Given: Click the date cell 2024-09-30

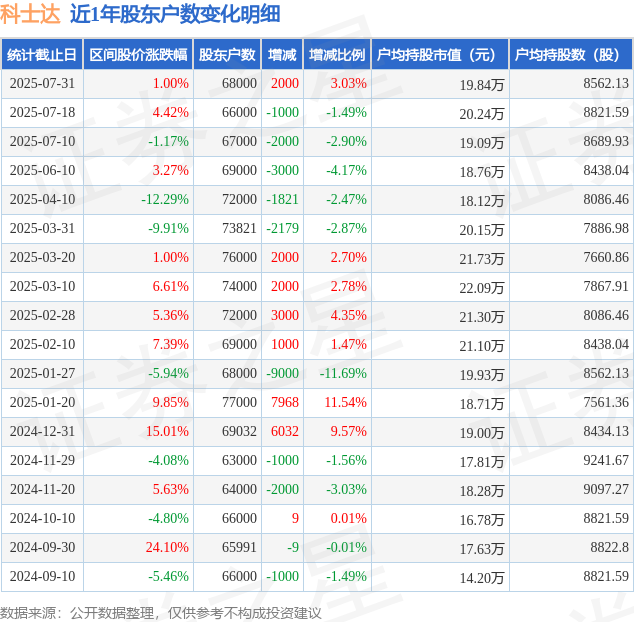Looking at the screenshot, I should point(42,547).
